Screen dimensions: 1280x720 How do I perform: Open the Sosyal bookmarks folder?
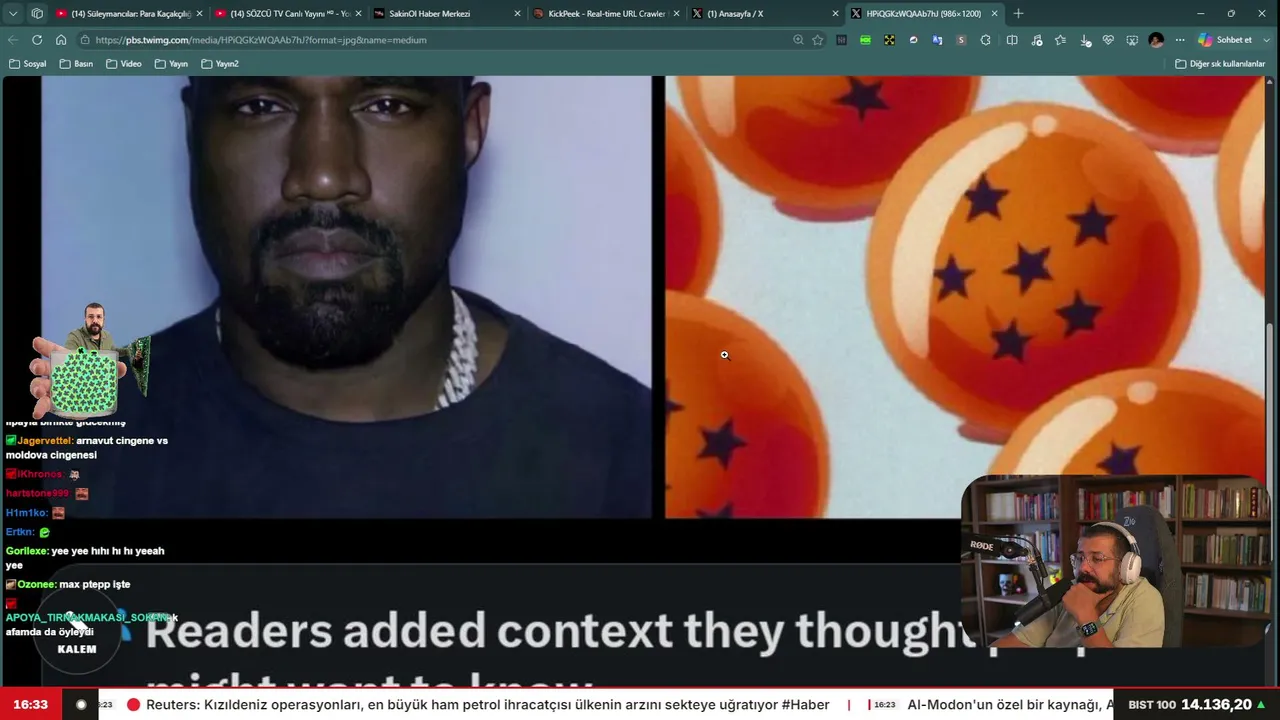(x=27, y=64)
